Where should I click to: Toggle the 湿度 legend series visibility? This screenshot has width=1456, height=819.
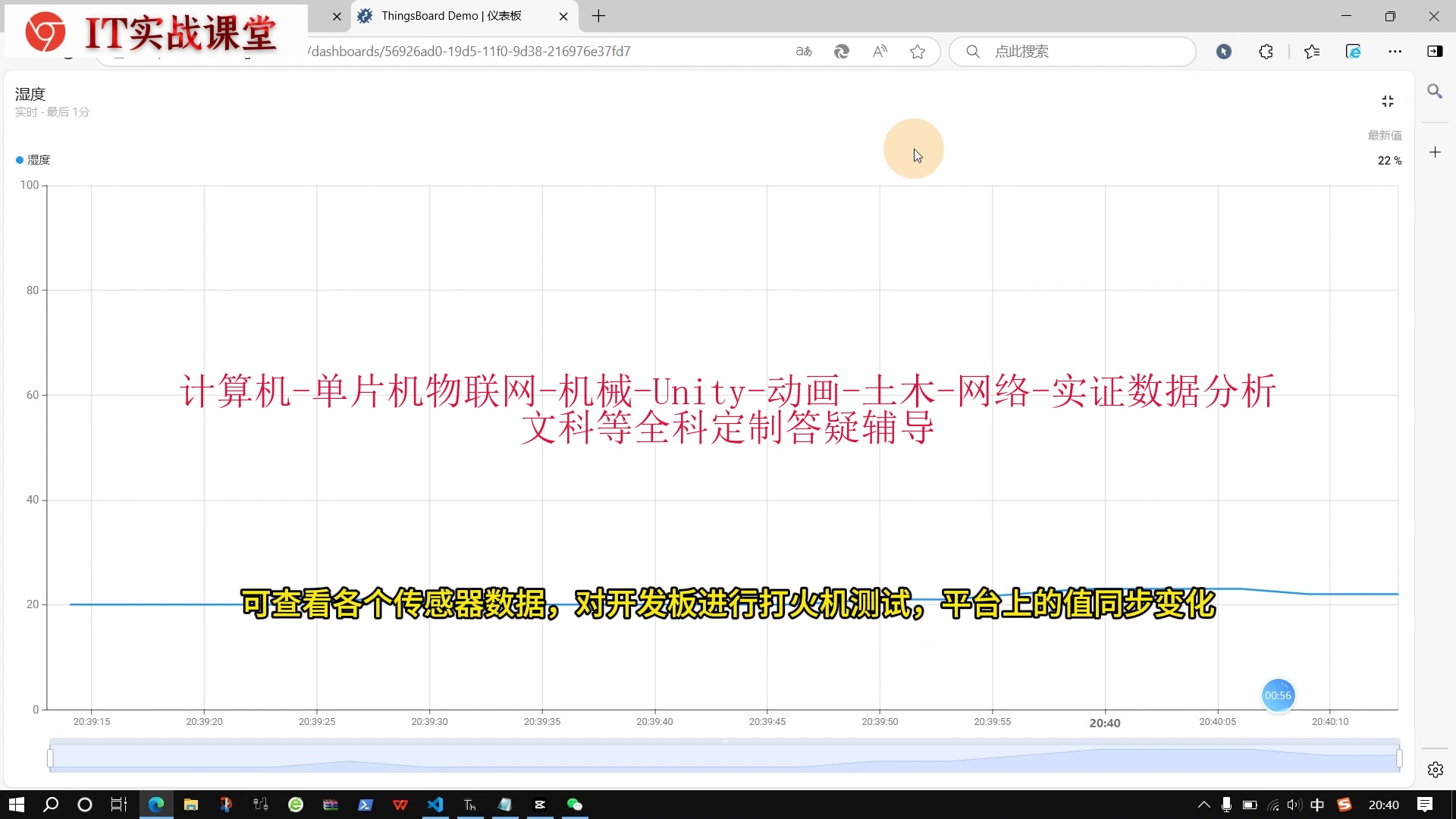click(33, 160)
